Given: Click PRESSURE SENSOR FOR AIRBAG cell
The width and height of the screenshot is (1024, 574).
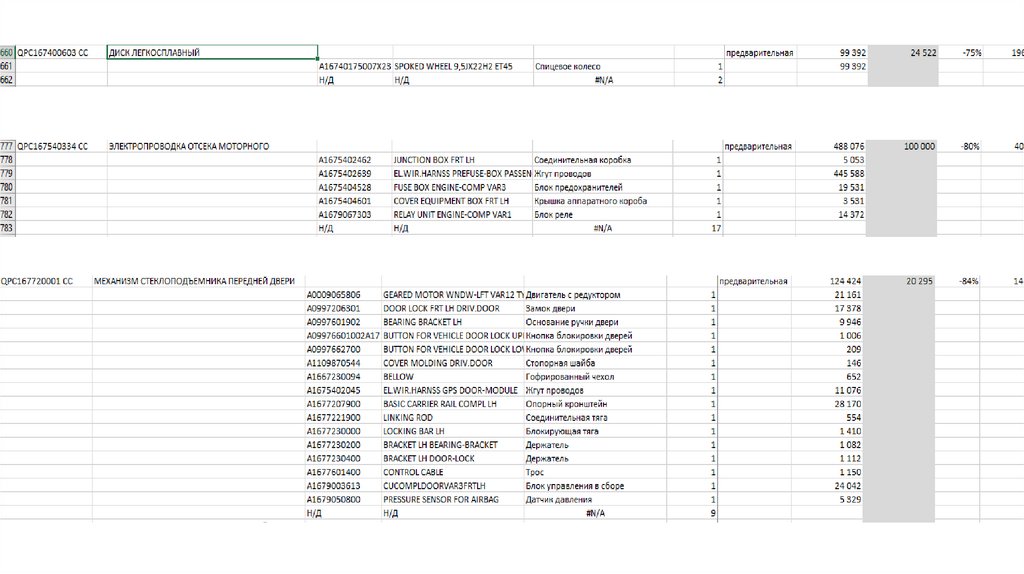Looking at the screenshot, I should tap(453, 500).
